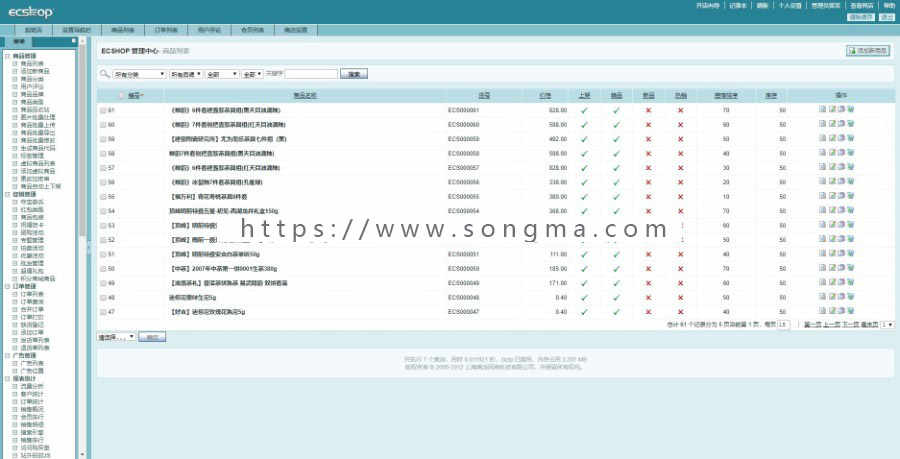Click recycle-bin icon on product row 49
Screen dimensions: 900x459
click(850, 282)
